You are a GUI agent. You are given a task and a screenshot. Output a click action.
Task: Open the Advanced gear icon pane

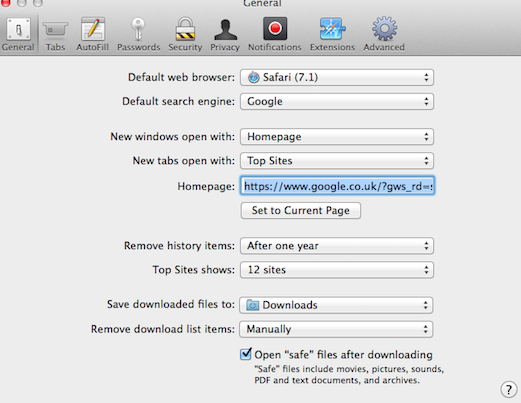click(384, 35)
